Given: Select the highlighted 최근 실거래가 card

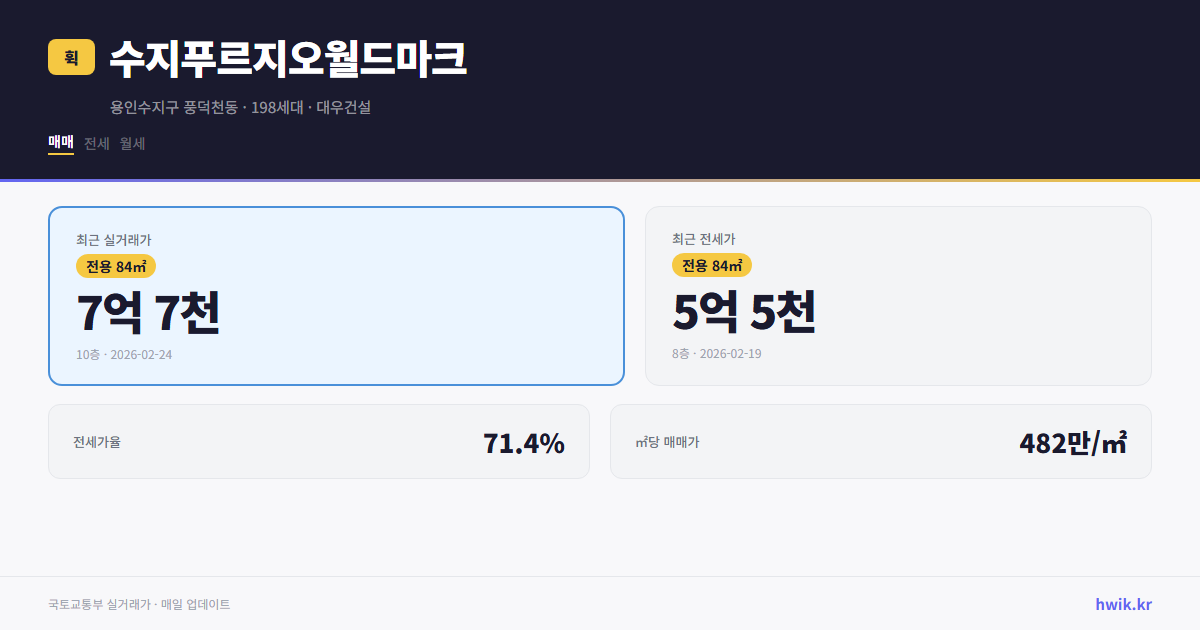Looking at the screenshot, I should coord(335,295).
